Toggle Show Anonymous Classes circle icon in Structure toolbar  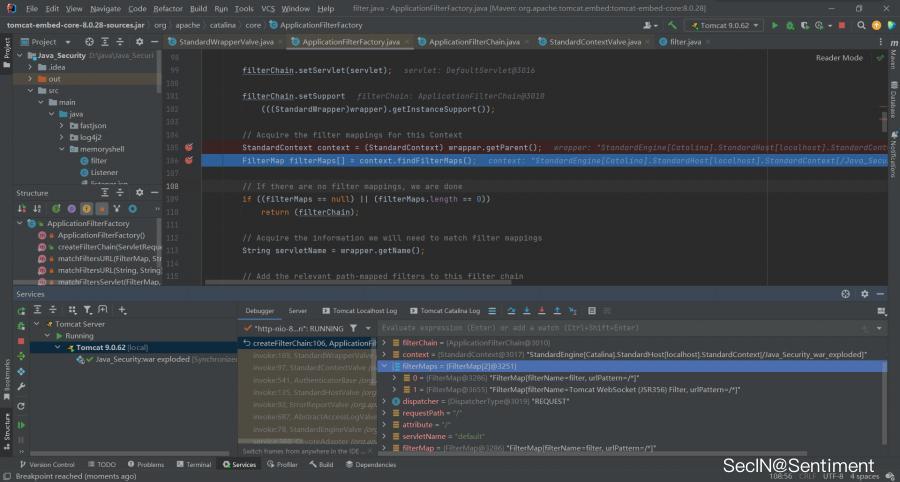[x=133, y=209]
